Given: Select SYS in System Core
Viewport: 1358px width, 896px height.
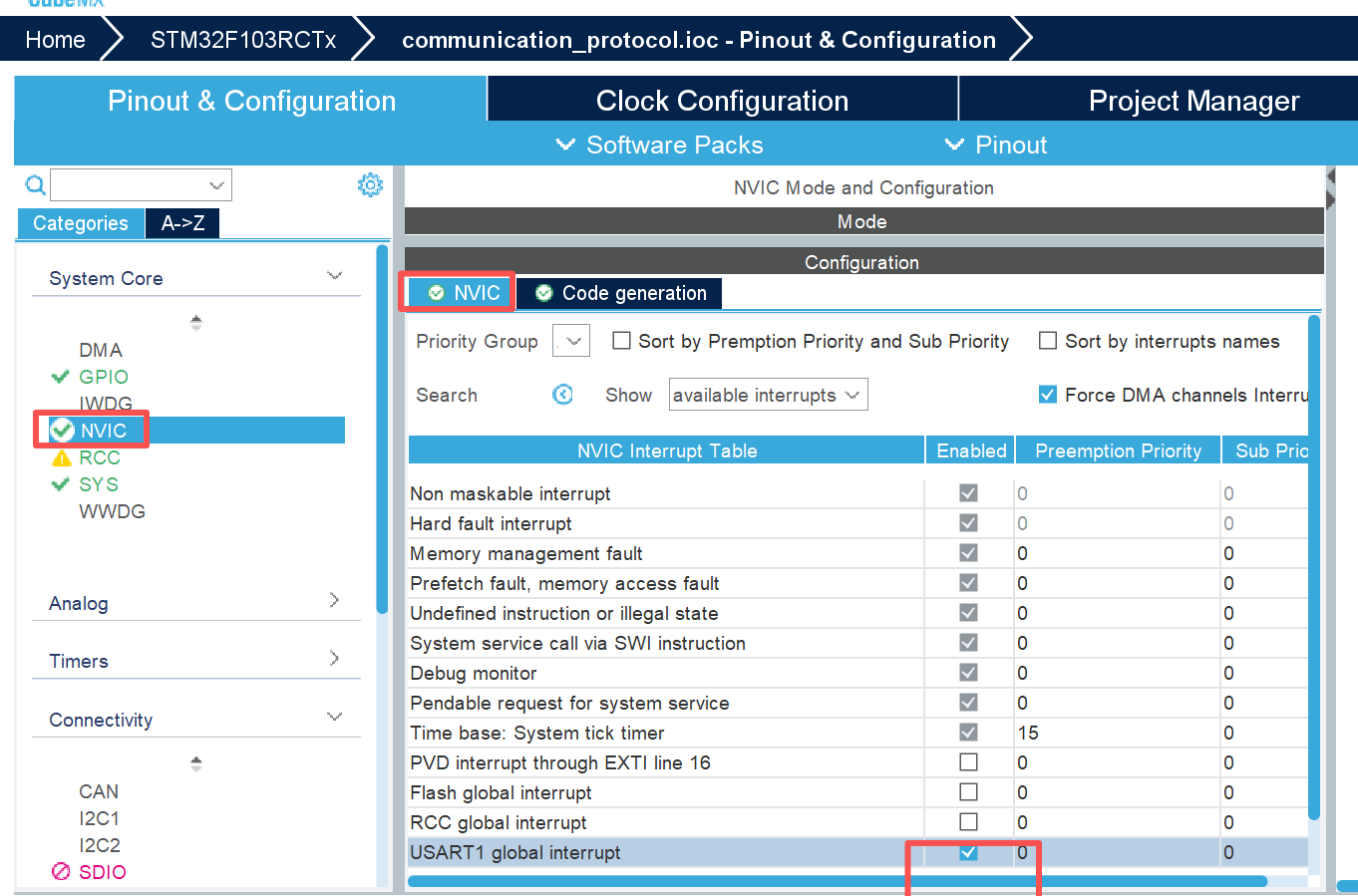Looking at the screenshot, I should click(x=99, y=484).
